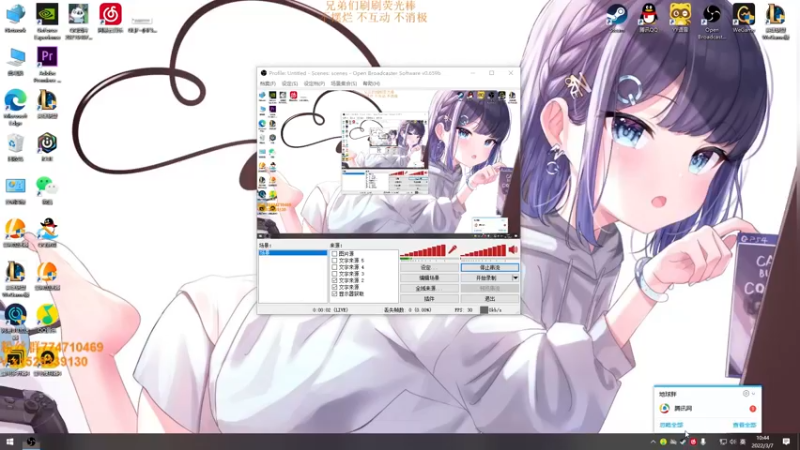The width and height of the screenshot is (800, 450).
Task: Open the taskbar clock and date
Action: 762,442
